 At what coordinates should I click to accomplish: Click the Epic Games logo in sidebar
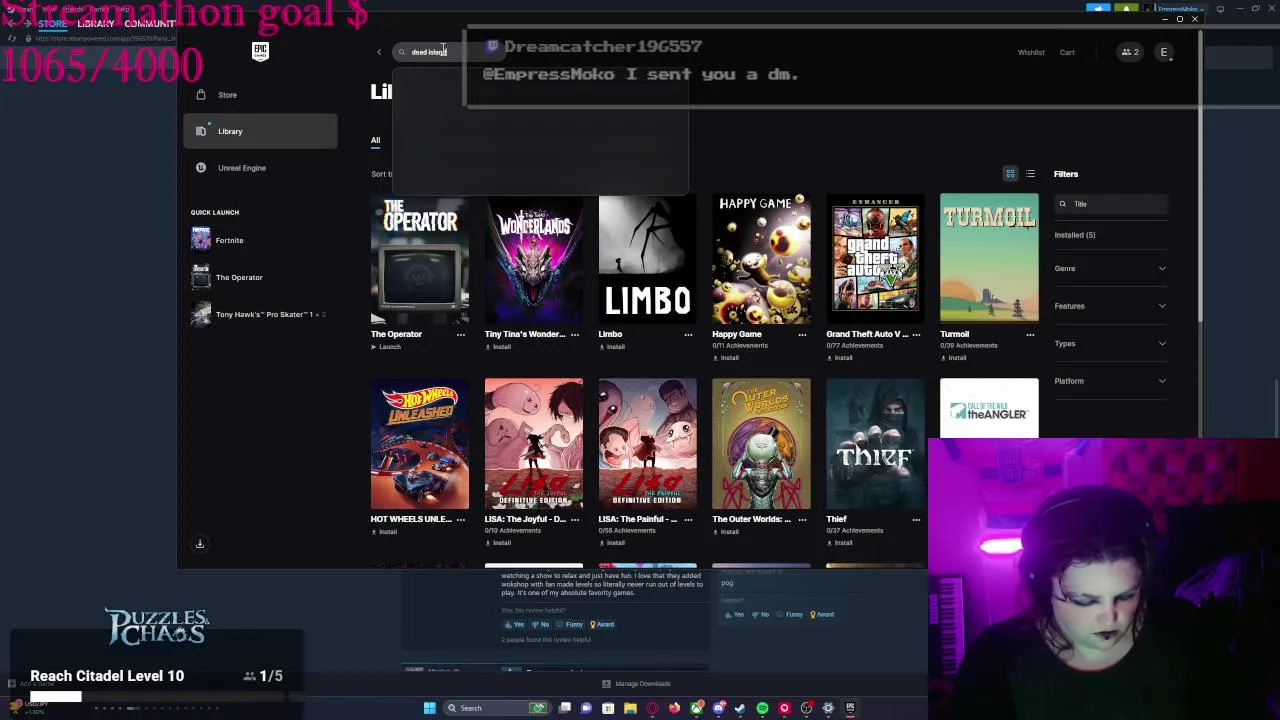click(x=260, y=51)
